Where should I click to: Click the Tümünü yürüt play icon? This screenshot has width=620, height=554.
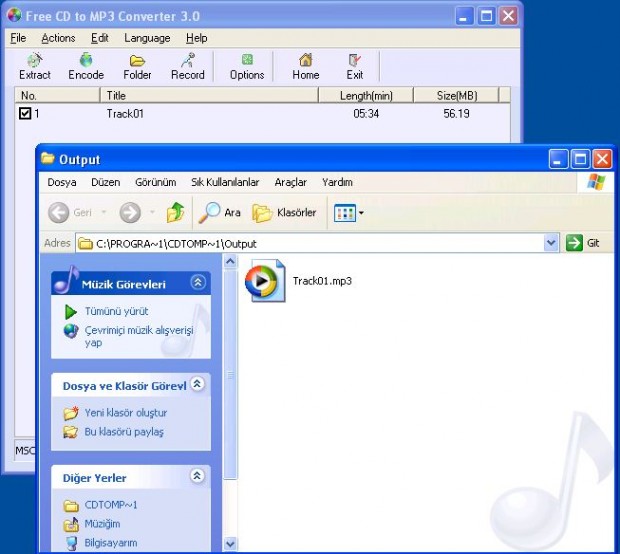click(71, 312)
